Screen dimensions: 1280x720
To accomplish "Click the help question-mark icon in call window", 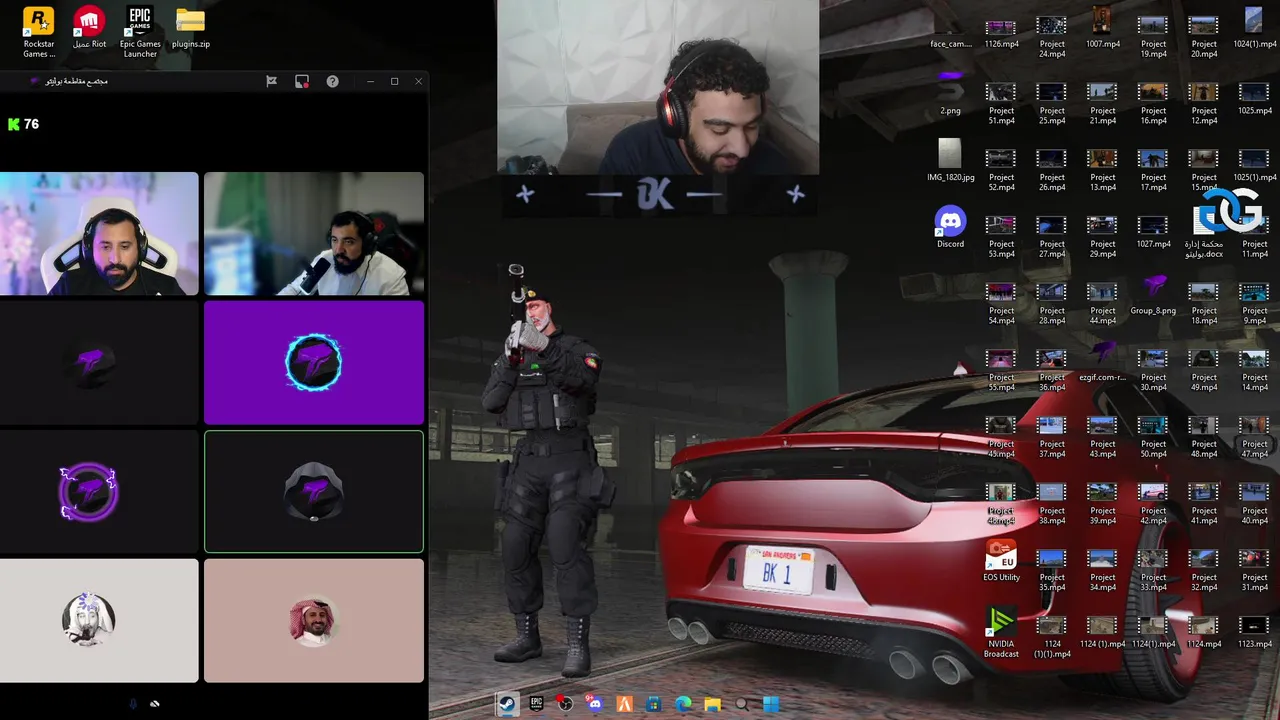I will (332, 81).
